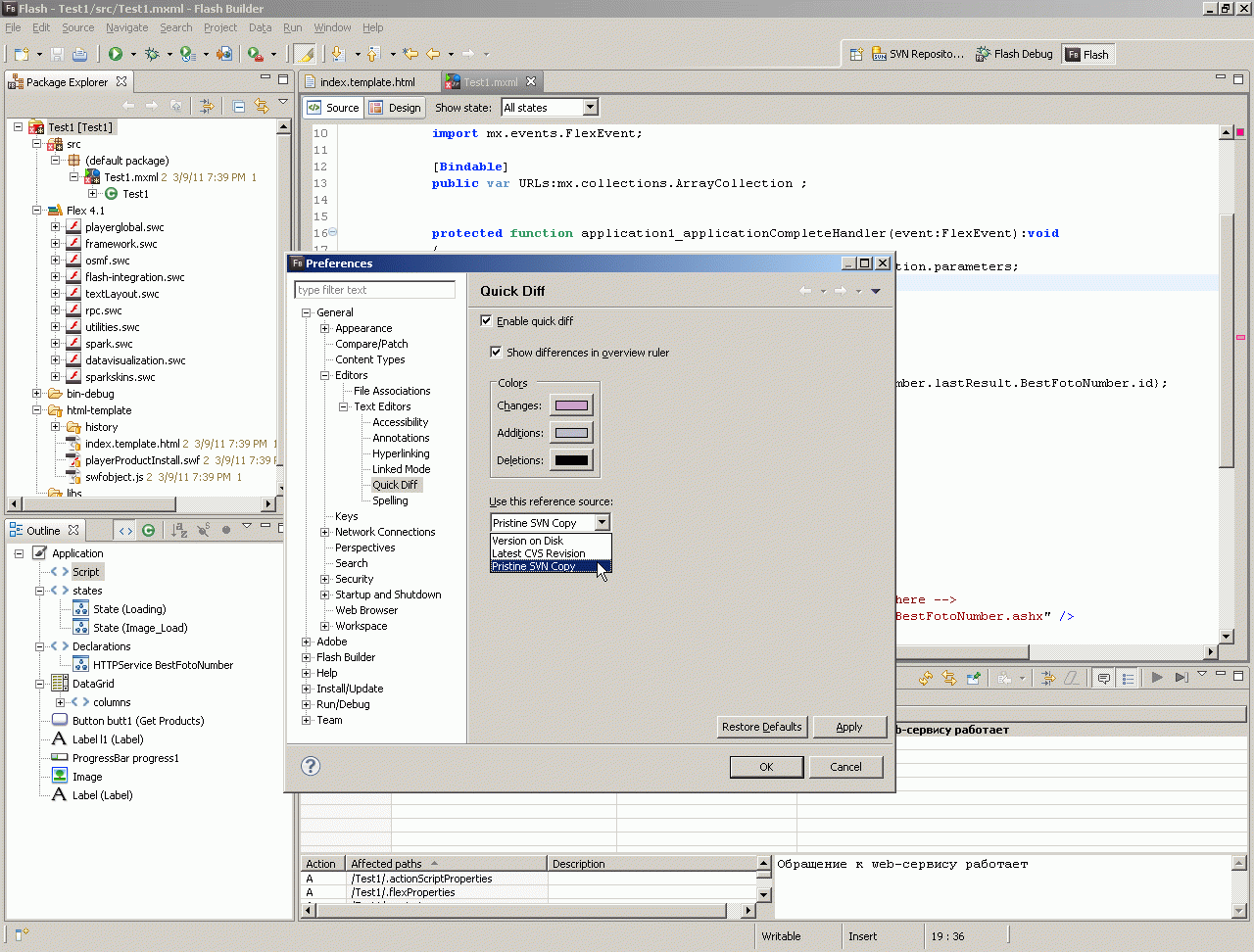Viewport: 1254px width, 952px height.
Task: Select Linked Mode in preferences tree
Action: tap(401, 469)
